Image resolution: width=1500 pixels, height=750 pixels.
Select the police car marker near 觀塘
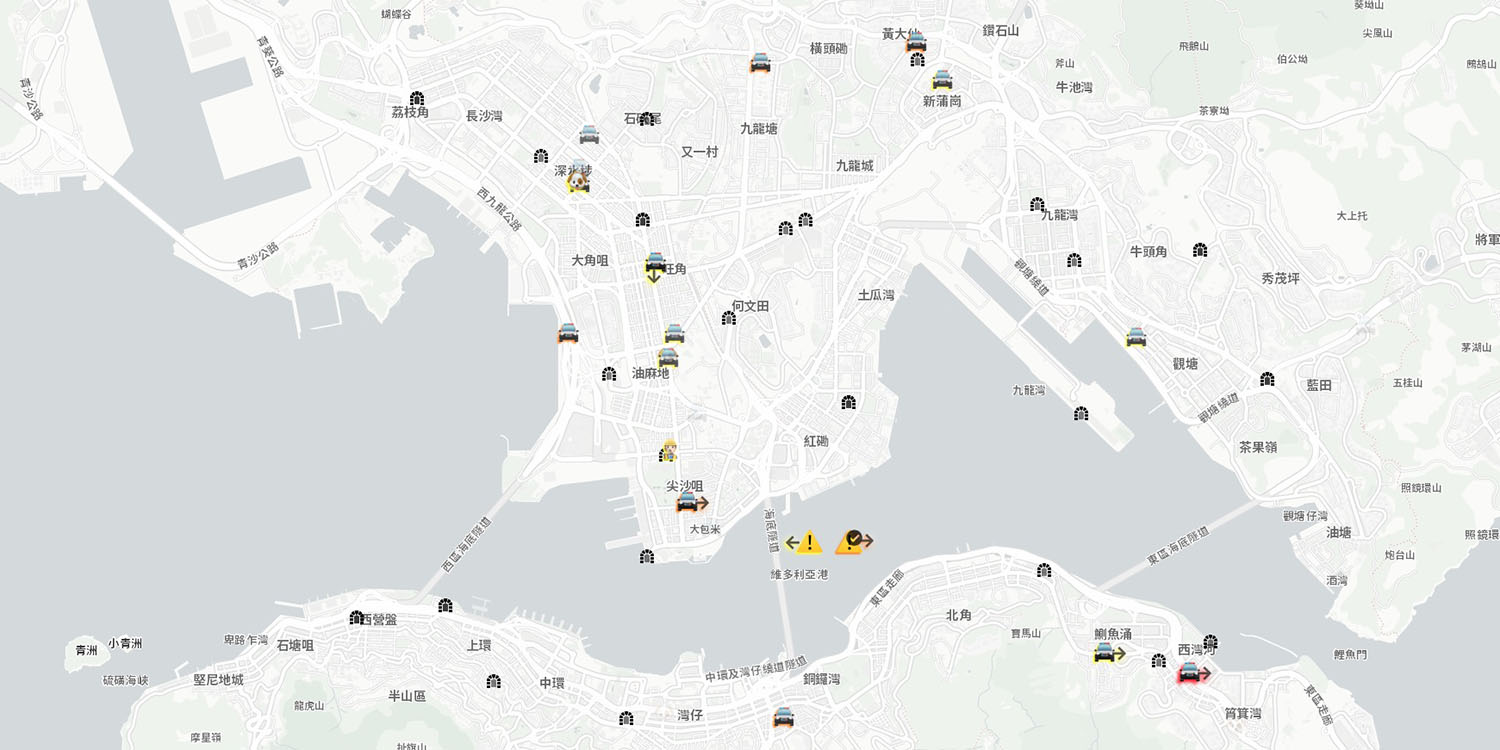tap(1136, 337)
